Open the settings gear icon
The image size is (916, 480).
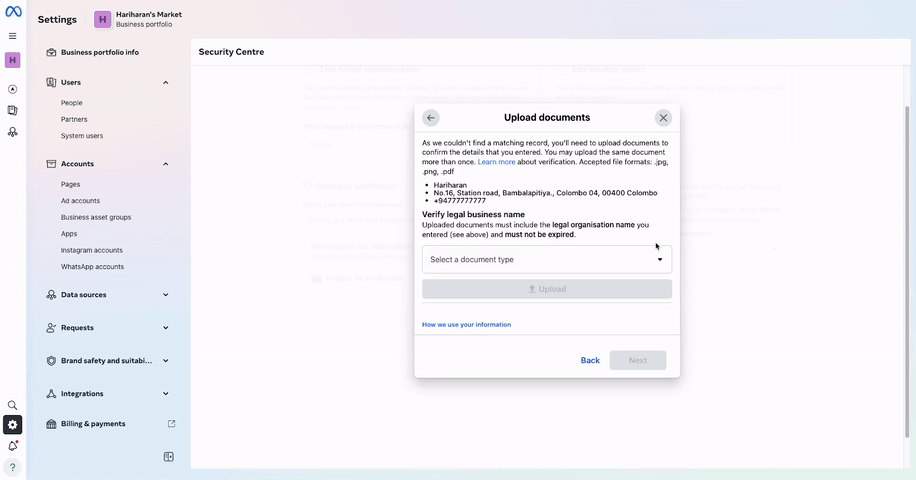point(12,425)
